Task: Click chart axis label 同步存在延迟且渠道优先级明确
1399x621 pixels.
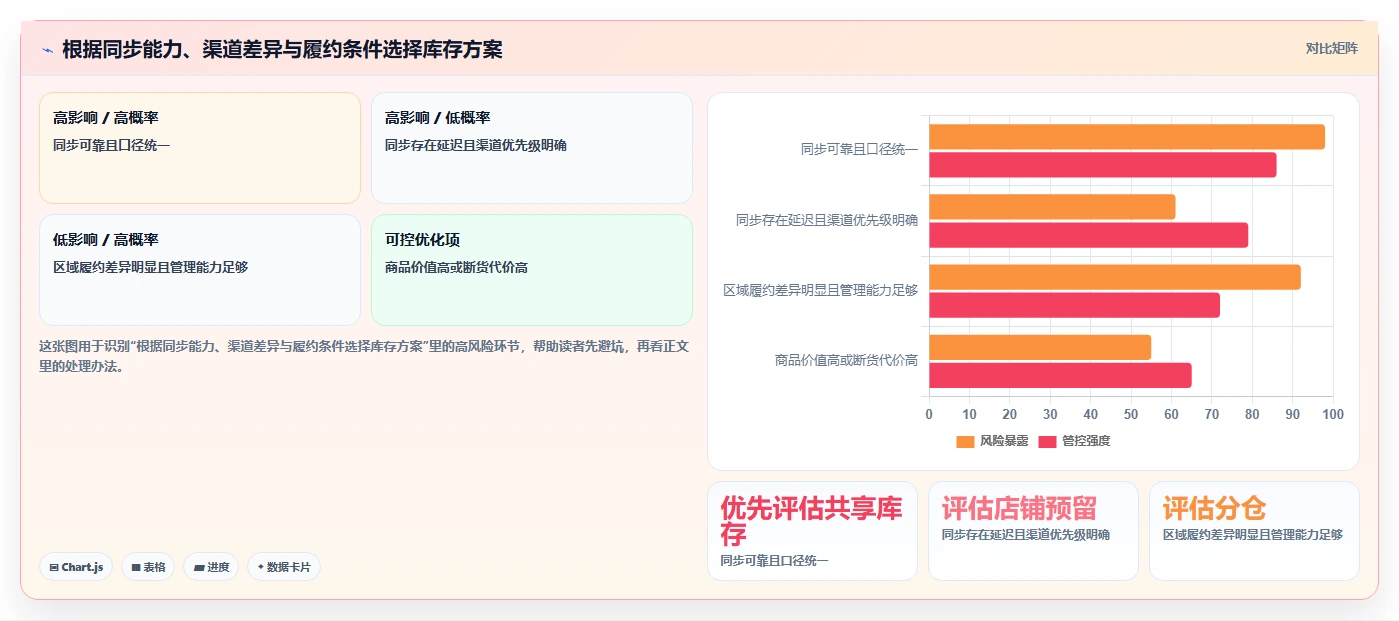Action: (x=827, y=220)
